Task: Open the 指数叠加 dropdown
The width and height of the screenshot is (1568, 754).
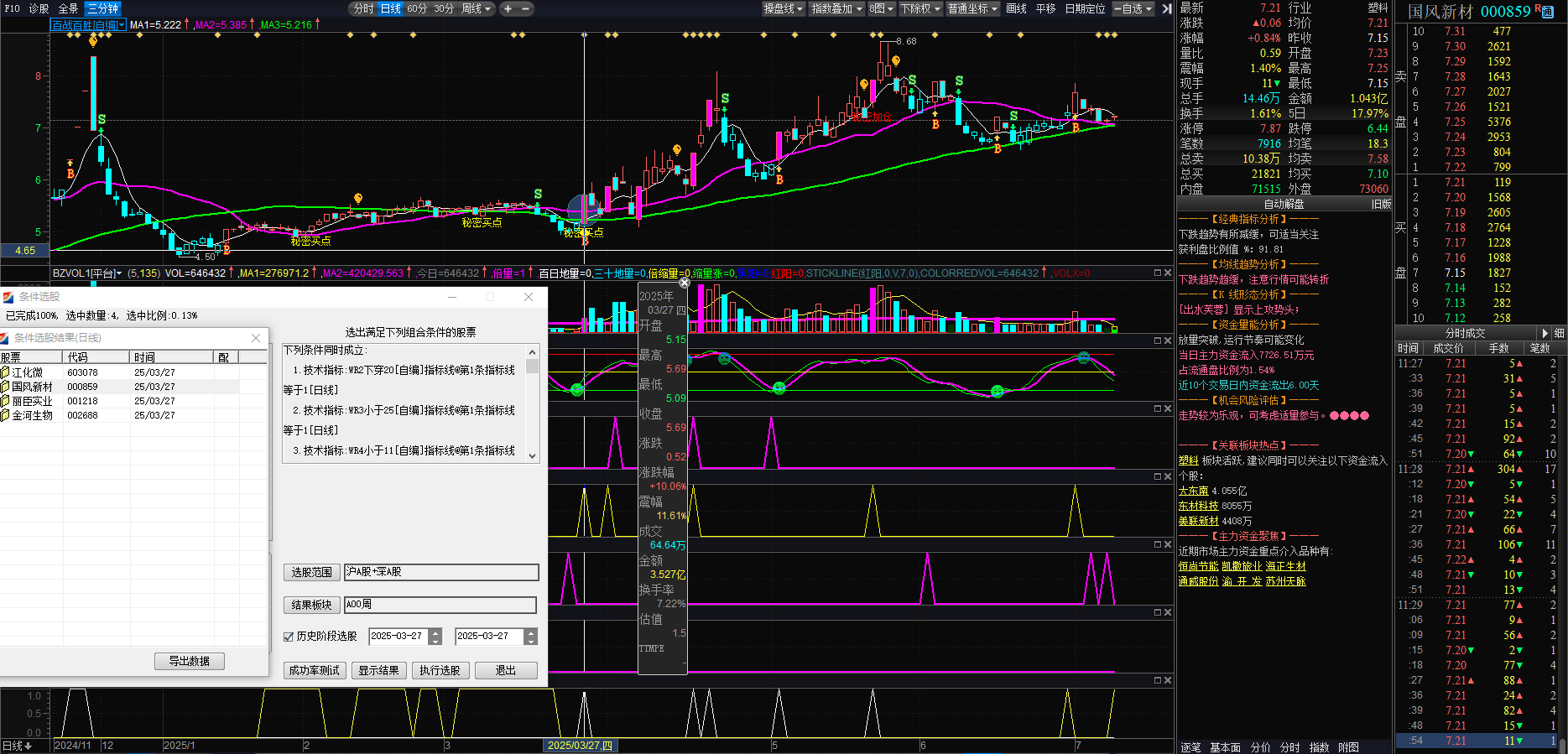Action: coord(837,8)
